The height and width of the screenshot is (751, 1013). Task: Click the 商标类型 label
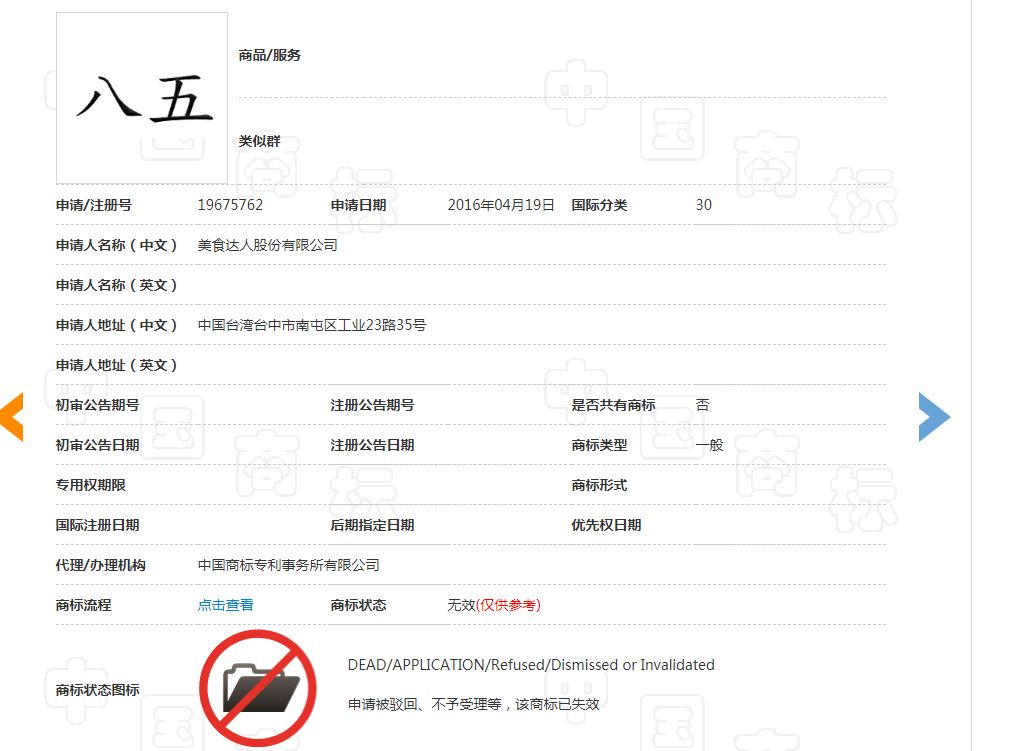tap(600, 445)
